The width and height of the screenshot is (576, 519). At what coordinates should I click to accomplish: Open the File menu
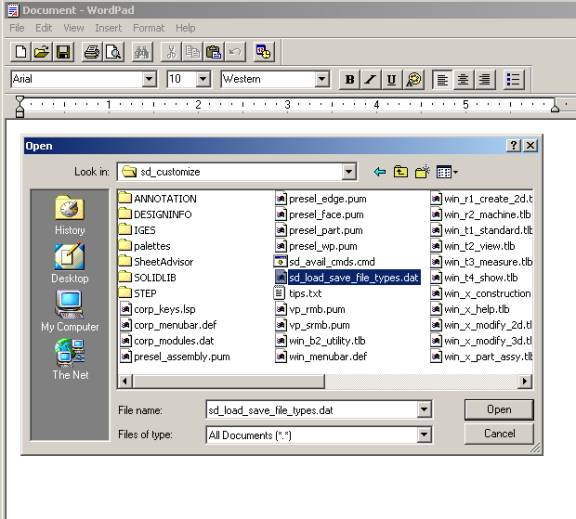coord(17,28)
